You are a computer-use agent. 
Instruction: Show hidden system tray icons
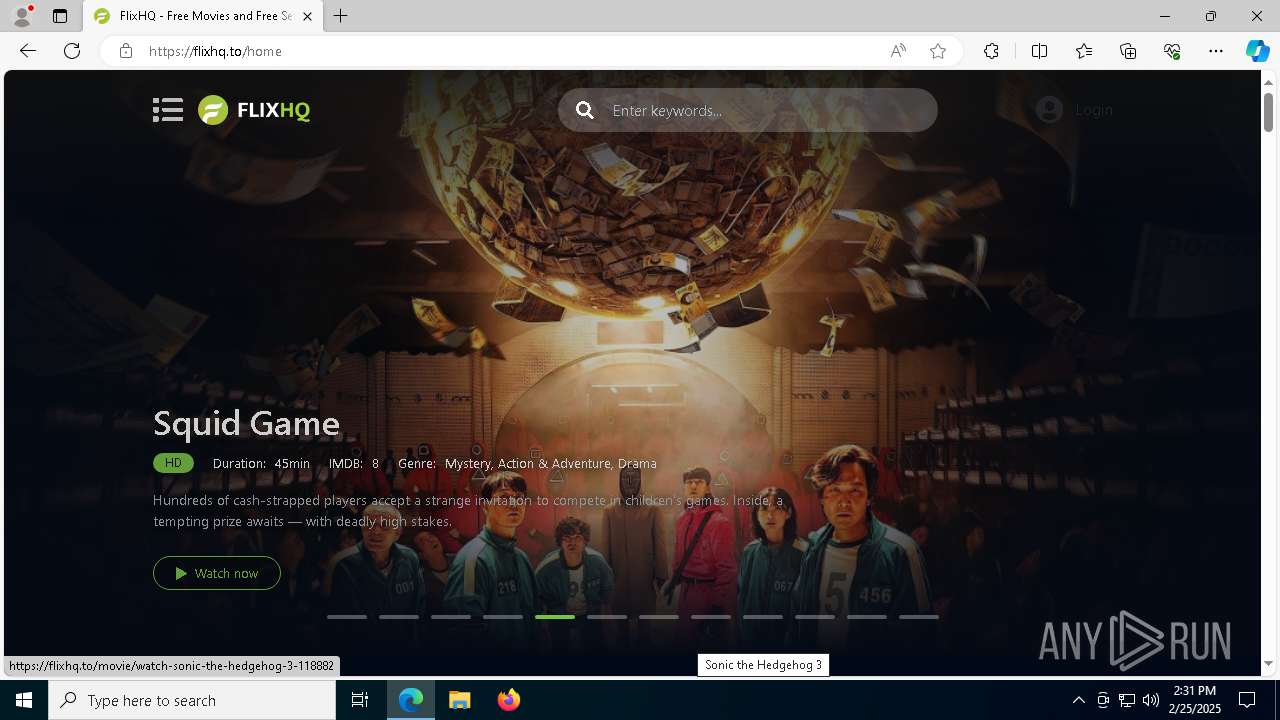[1078, 700]
